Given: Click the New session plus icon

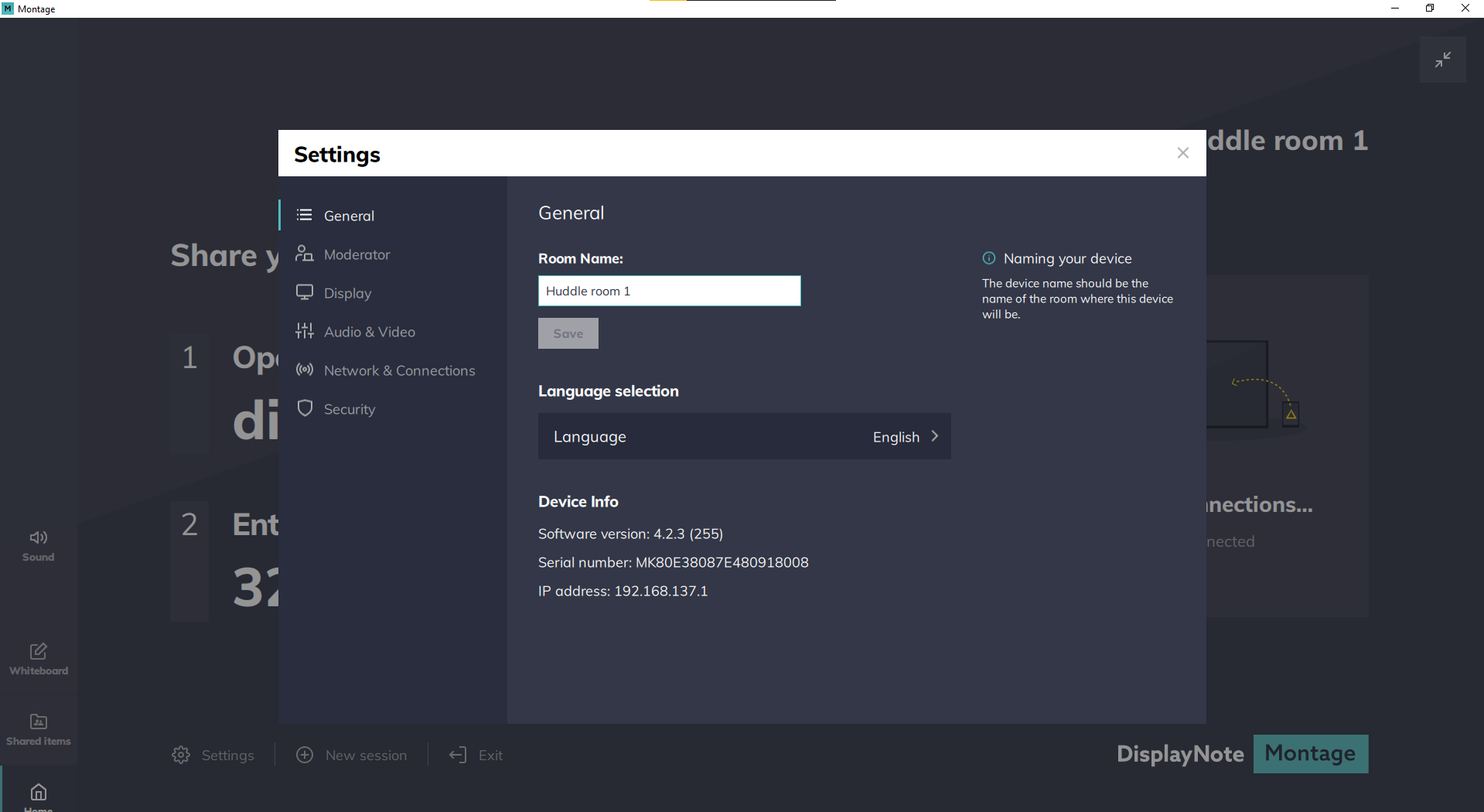Looking at the screenshot, I should point(305,755).
